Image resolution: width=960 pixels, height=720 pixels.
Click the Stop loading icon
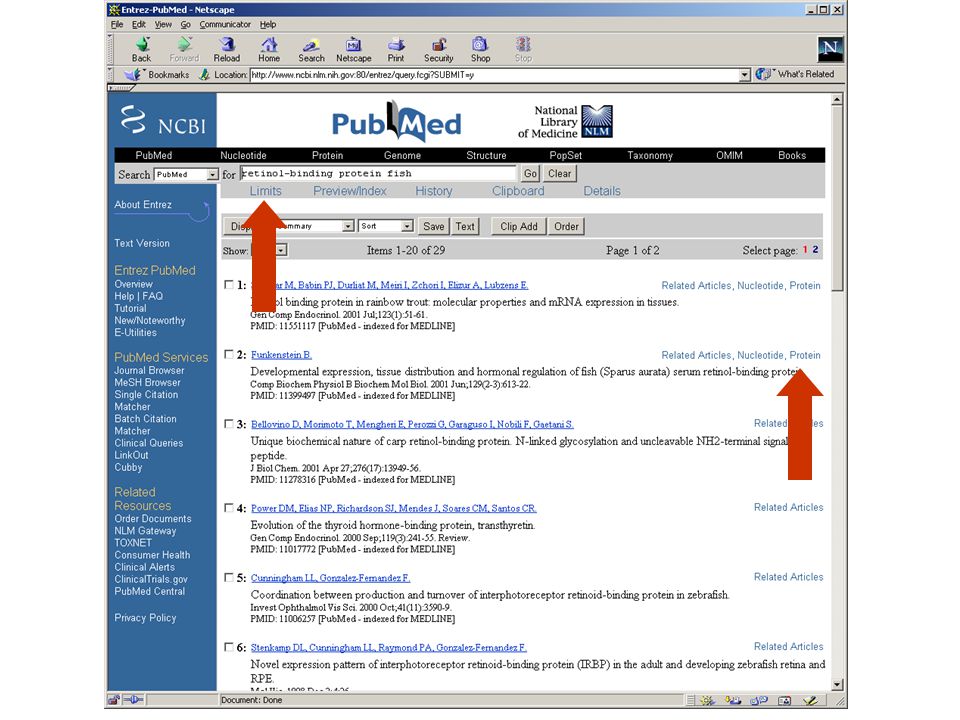523,45
